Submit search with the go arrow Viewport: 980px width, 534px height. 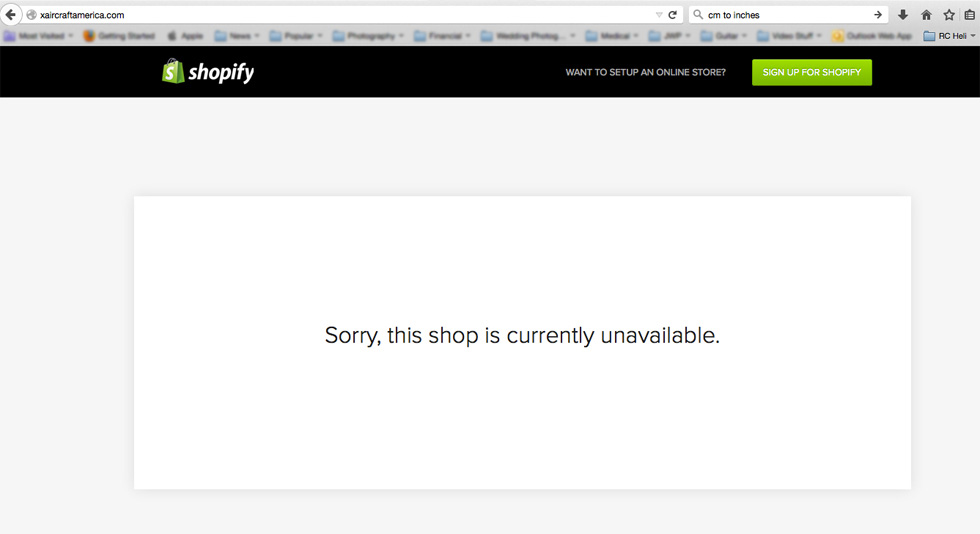click(878, 14)
